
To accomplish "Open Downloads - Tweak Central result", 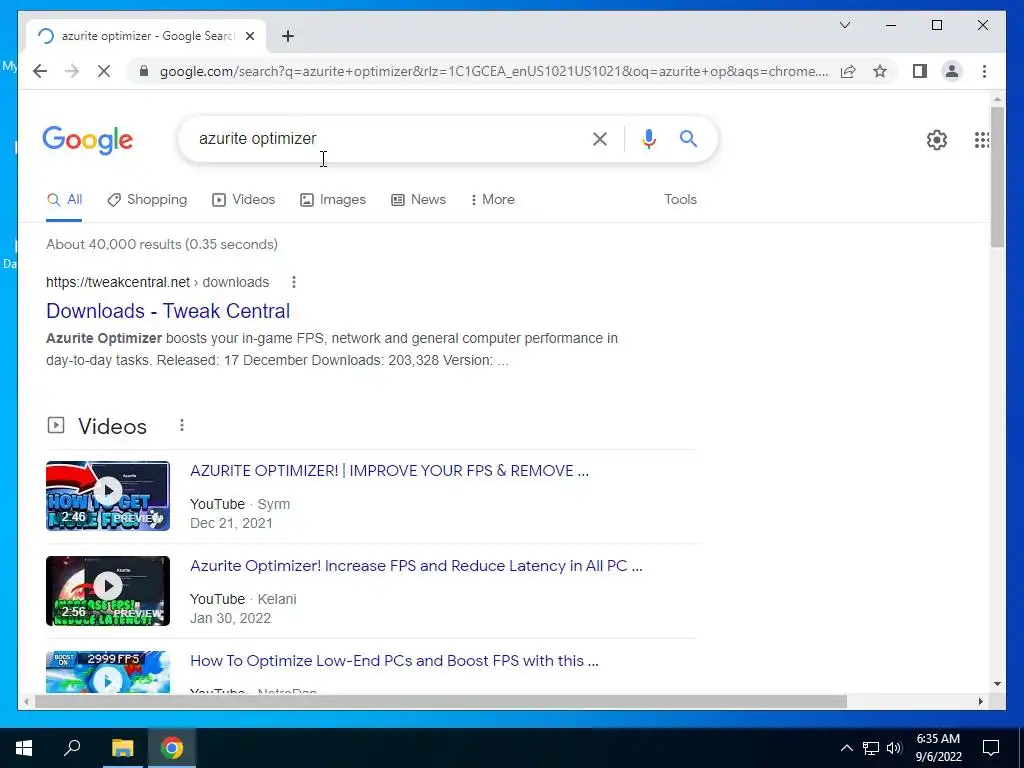I will tap(168, 311).
